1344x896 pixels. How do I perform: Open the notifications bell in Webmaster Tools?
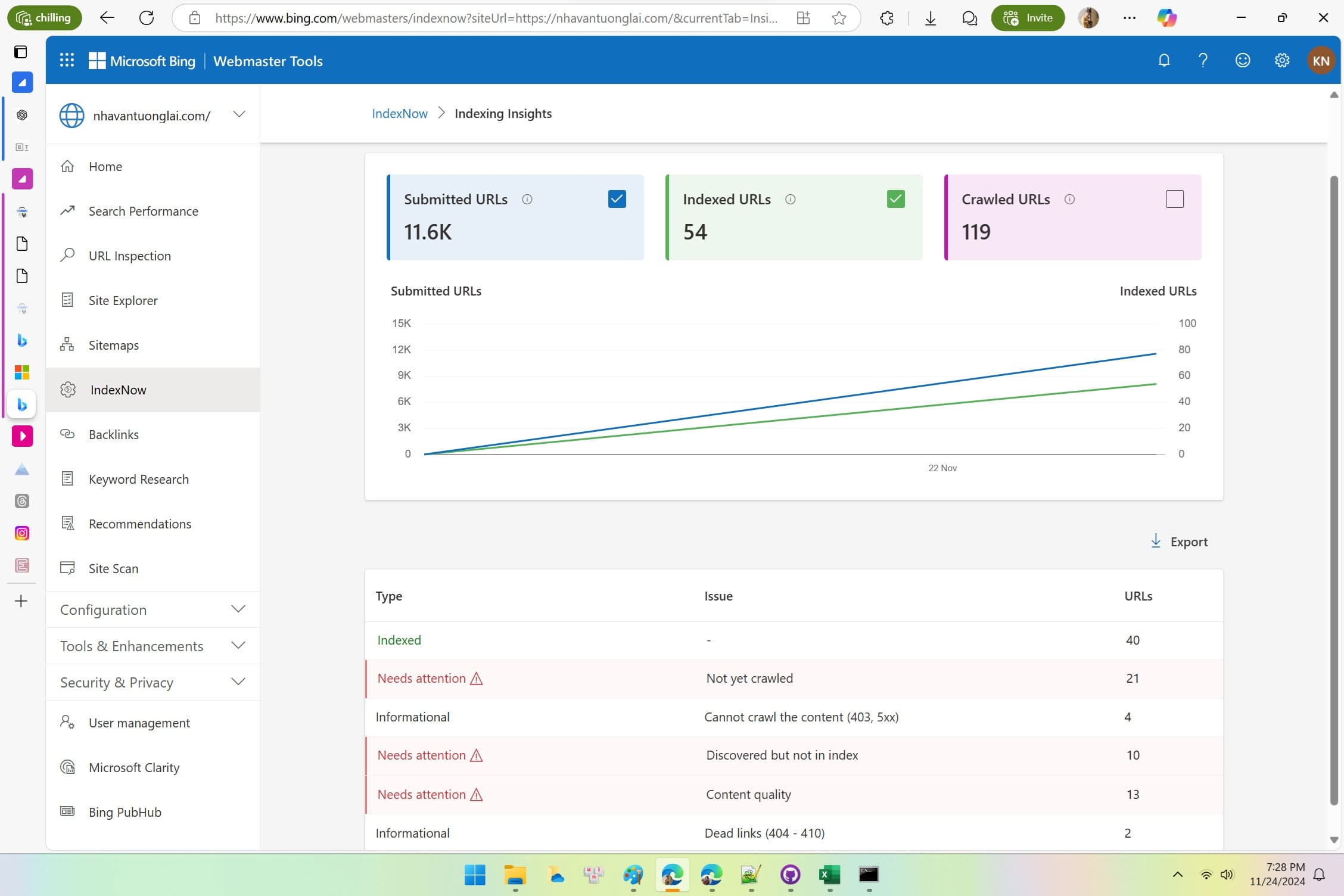coord(1163,60)
